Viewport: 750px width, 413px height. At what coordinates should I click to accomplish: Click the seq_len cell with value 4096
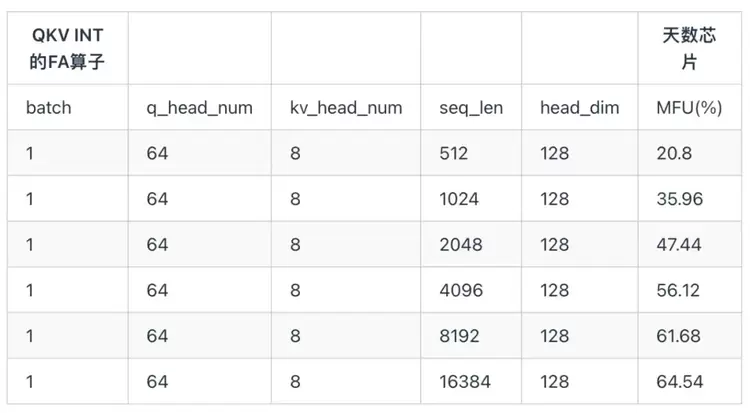(x=461, y=290)
